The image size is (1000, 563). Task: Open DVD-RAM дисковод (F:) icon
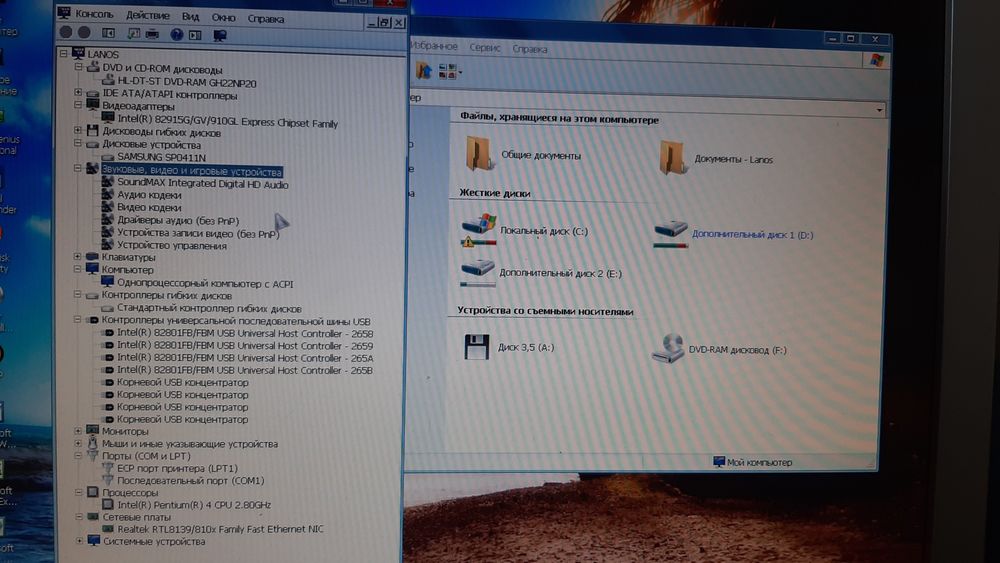pyautogui.click(x=668, y=349)
